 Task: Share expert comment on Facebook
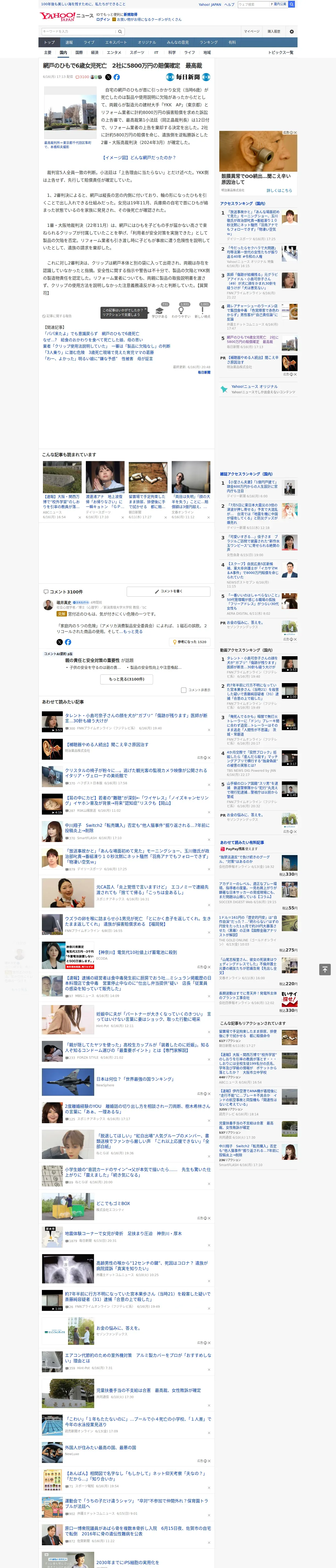68,642
